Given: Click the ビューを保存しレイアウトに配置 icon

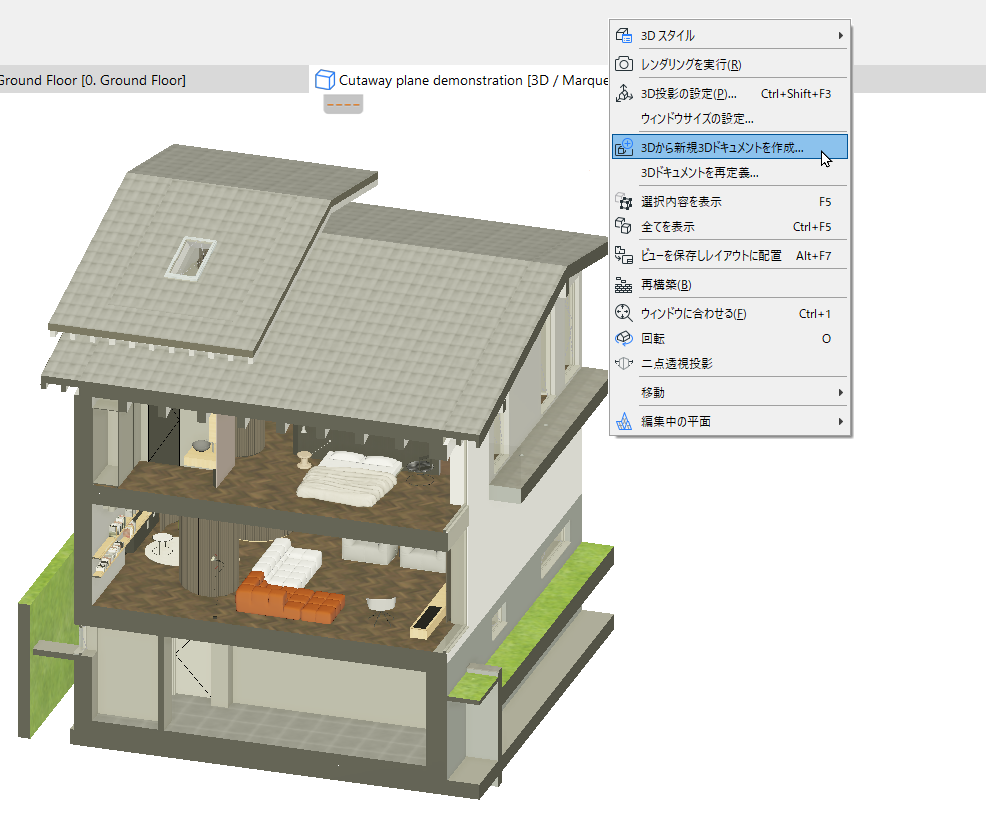Looking at the screenshot, I should coord(623,255).
